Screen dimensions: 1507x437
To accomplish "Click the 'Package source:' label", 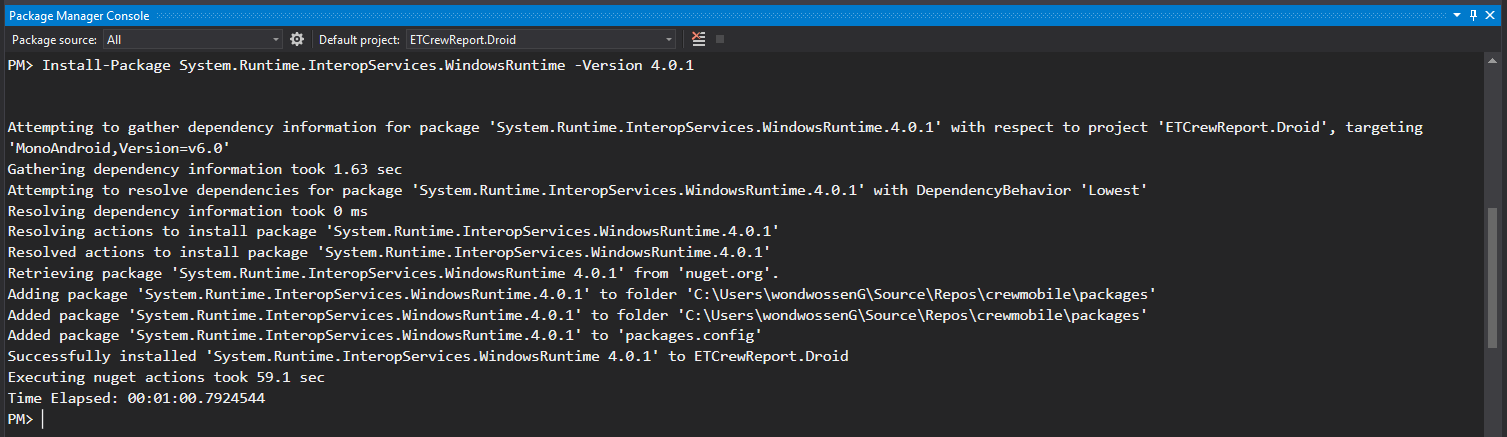I will pyautogui.click(x=55, y=39).
